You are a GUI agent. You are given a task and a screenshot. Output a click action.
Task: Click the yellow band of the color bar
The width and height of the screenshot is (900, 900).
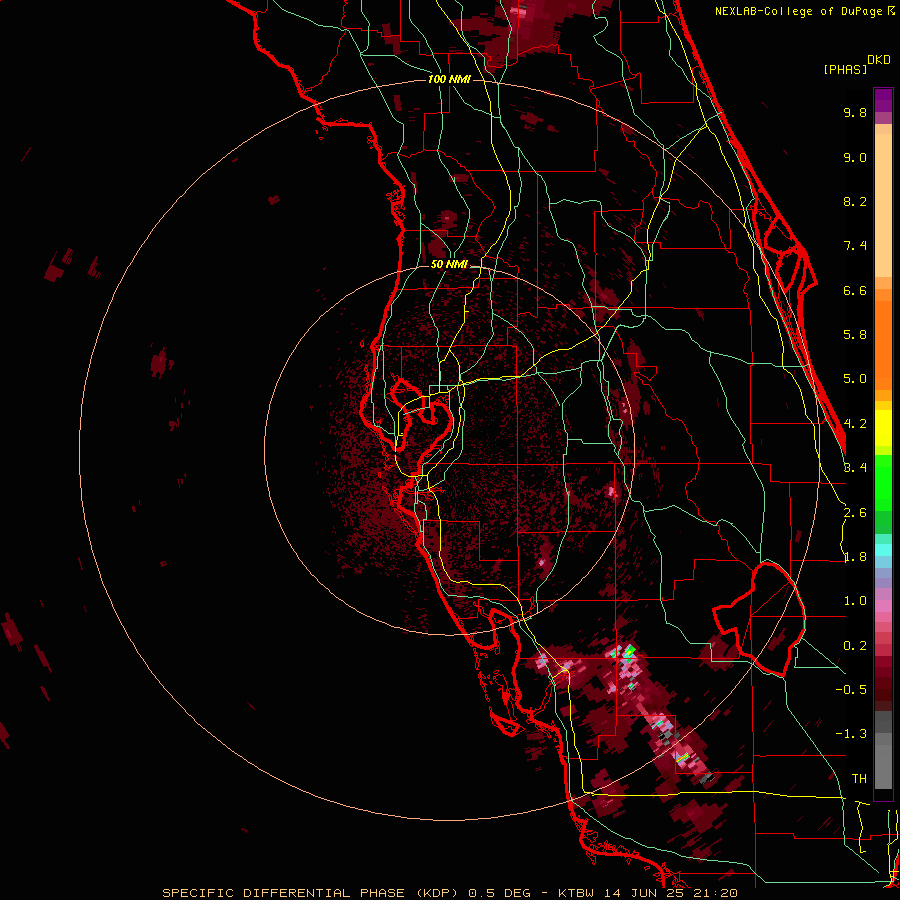coord(883,428)
